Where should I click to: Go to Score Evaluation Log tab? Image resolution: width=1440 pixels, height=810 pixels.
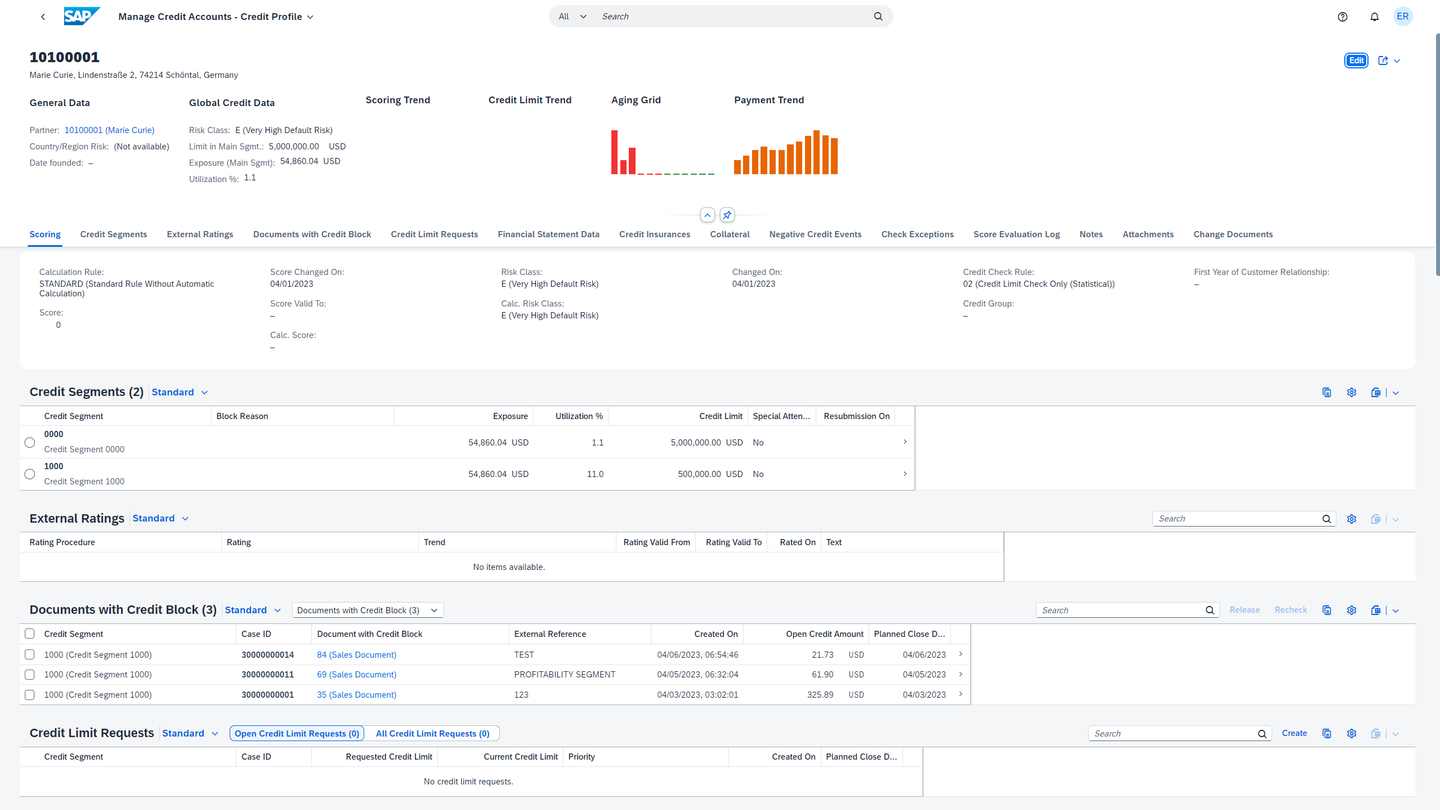[1016, 234]
